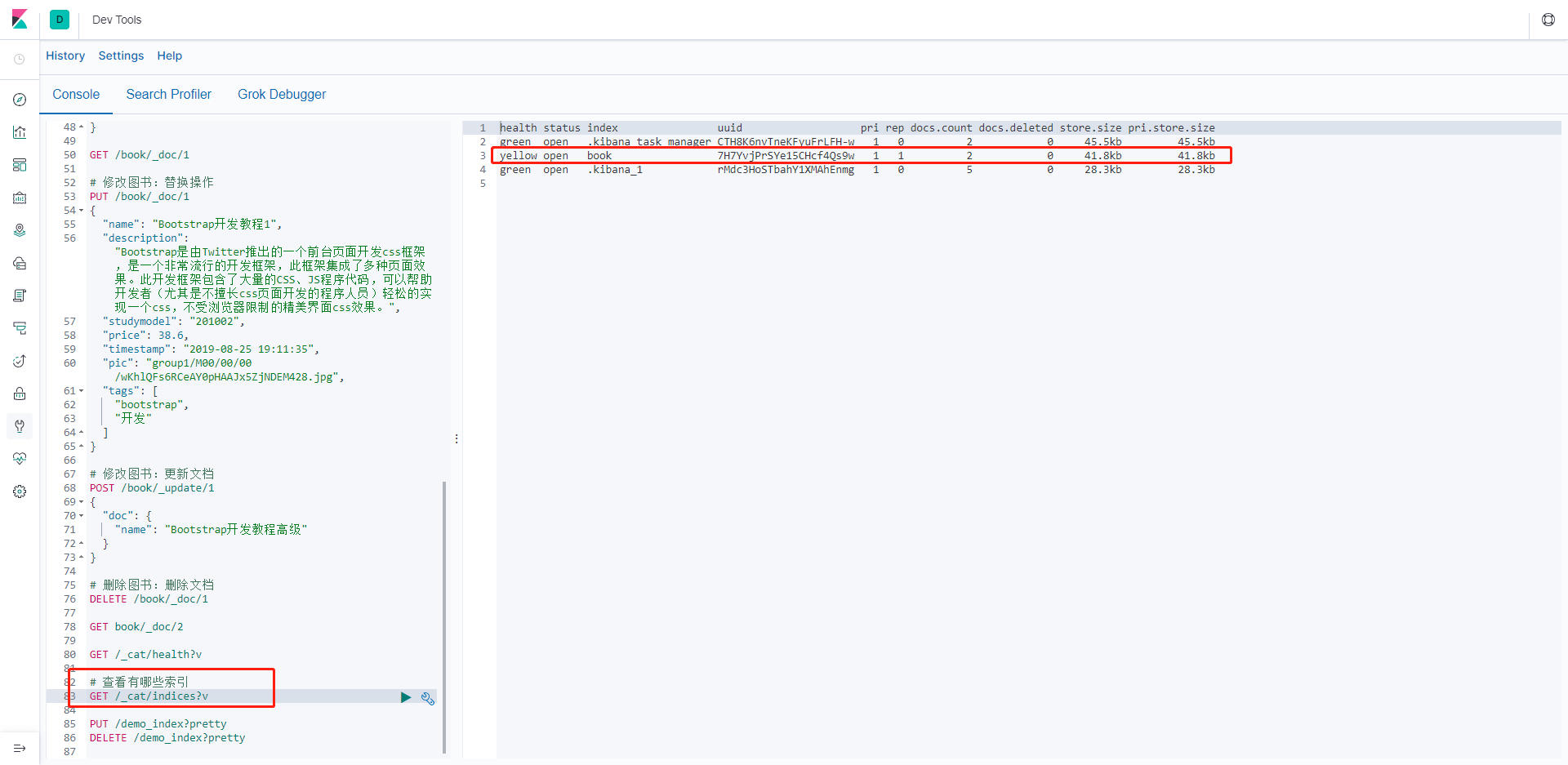
Task: Open the Logs app icon
Action: click(20, 296)
